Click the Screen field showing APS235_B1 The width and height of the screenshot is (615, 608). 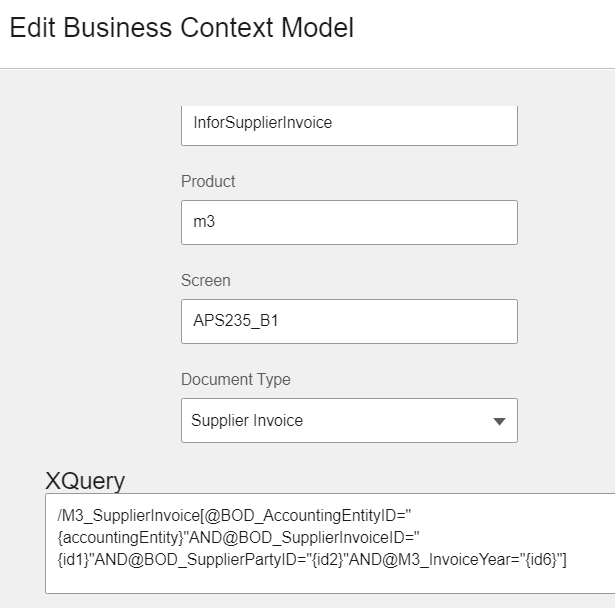[348, 321]
